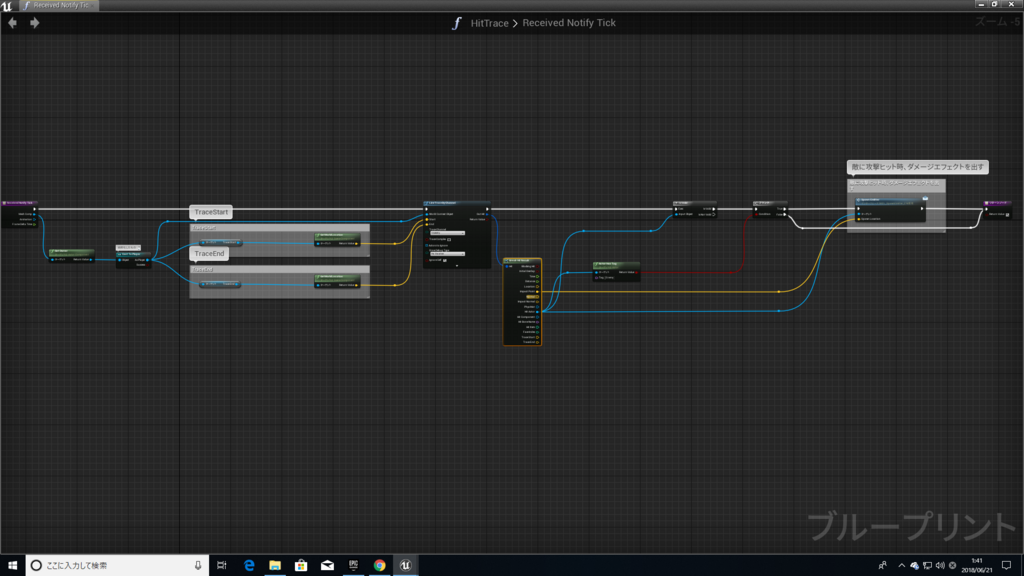Click the Frame Delta Time output pin
Viewport: 1024px width, 576px height.
click(35, 224)
